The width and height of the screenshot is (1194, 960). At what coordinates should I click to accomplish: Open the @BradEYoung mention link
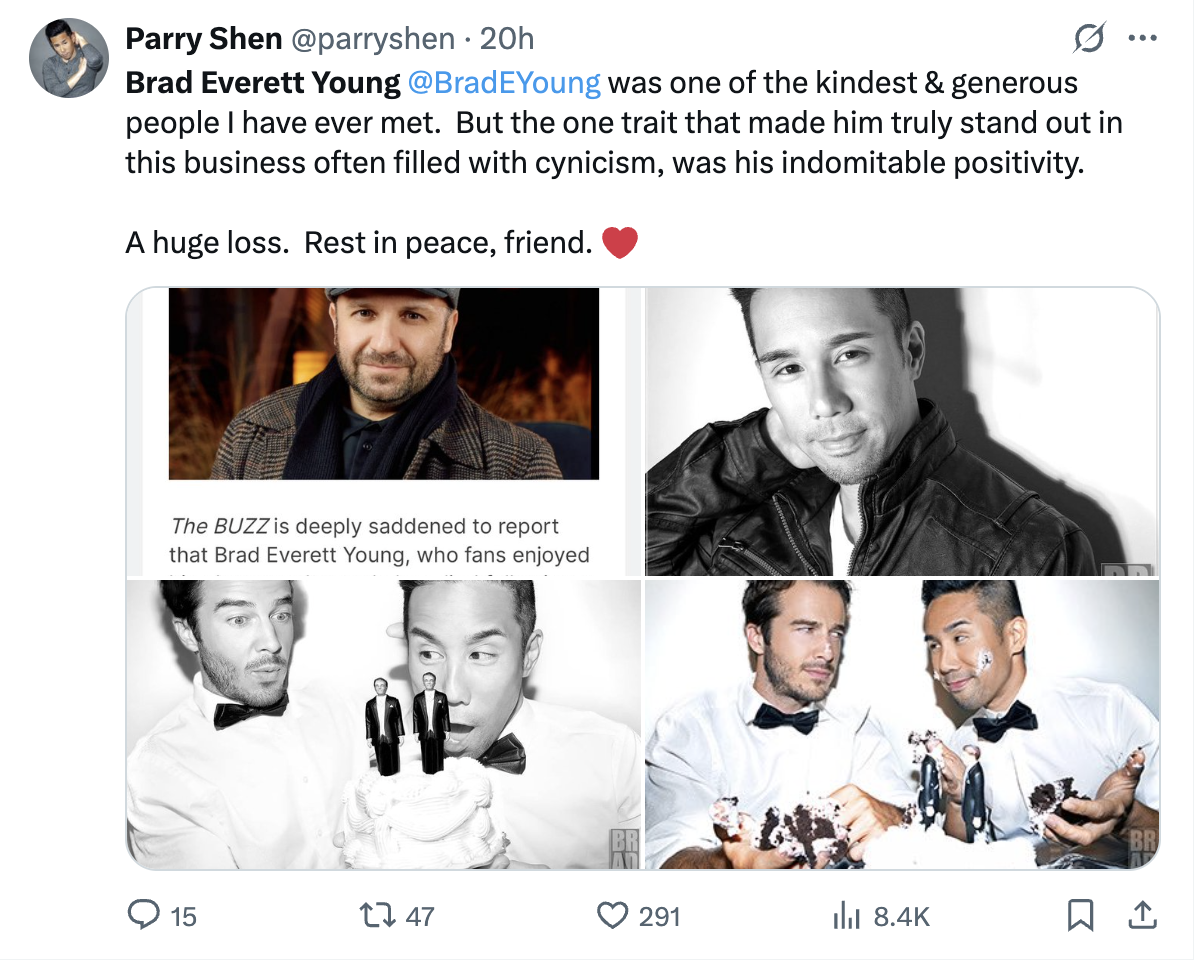point(504,82)
